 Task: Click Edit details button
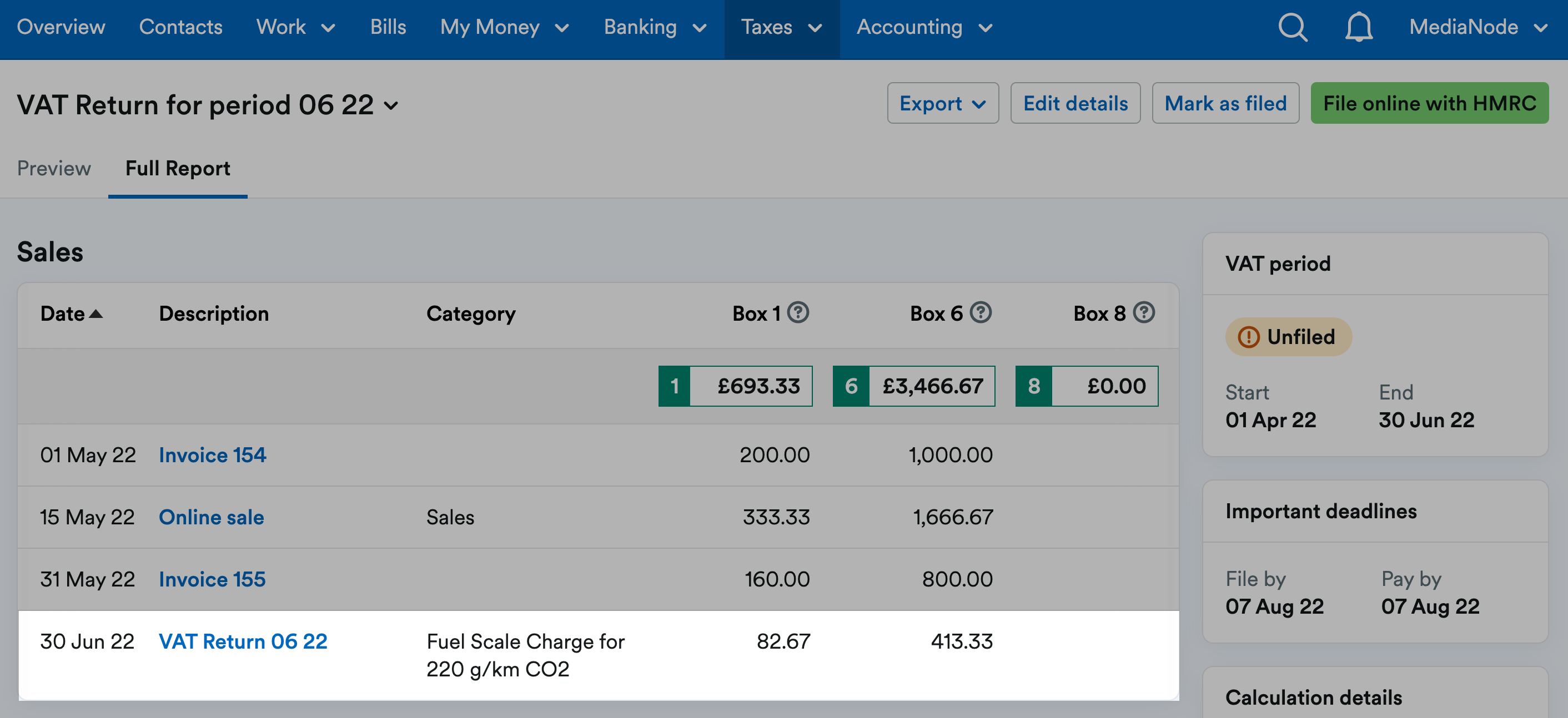tap(1076, 103)
